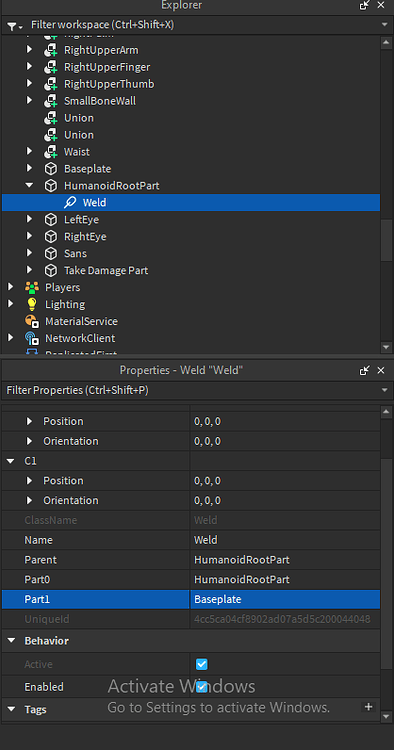Select Take Damage Part in tree
This screenshot has width=394, height=750.
pyautogui.click(x=106, y=270)
